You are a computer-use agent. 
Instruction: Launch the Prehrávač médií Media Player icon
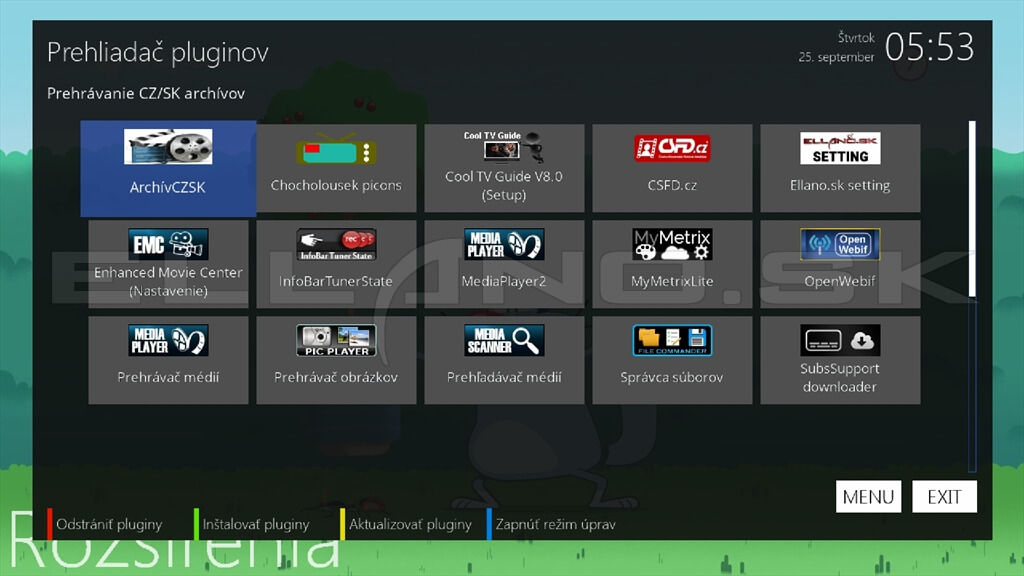[168, 340]
